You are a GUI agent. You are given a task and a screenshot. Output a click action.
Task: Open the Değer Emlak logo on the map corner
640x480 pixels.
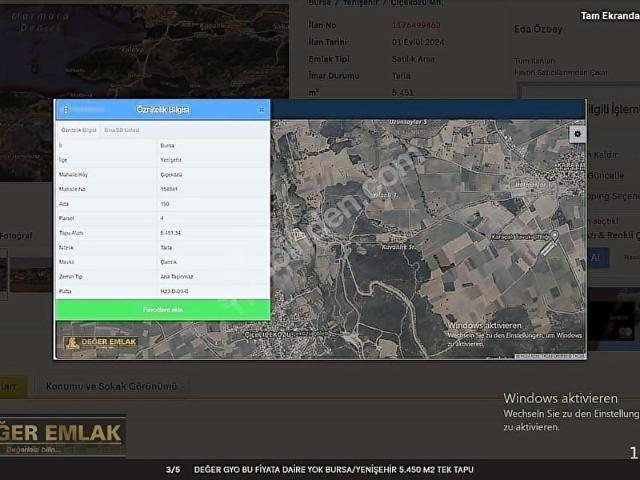[x=101, y=342]
